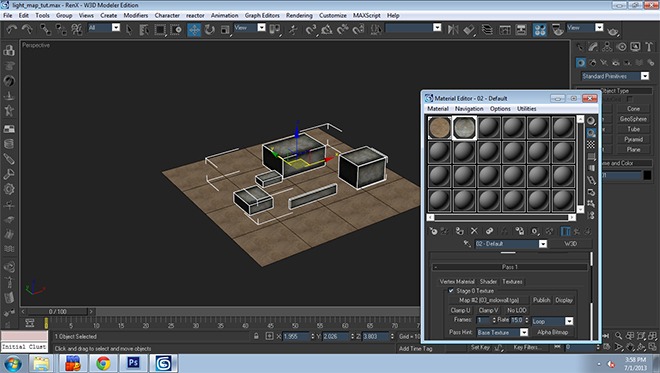This screenshot has width=660, height=373.
Task: Activate the Select and Link tool
Action: click(45, 29)
